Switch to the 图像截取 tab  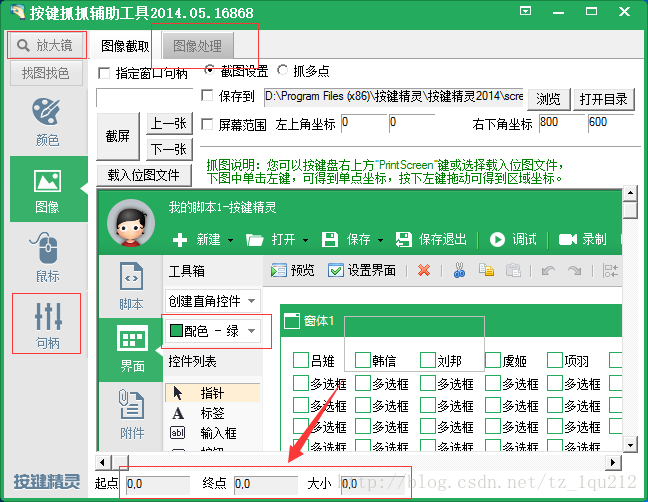click(125, 46)
